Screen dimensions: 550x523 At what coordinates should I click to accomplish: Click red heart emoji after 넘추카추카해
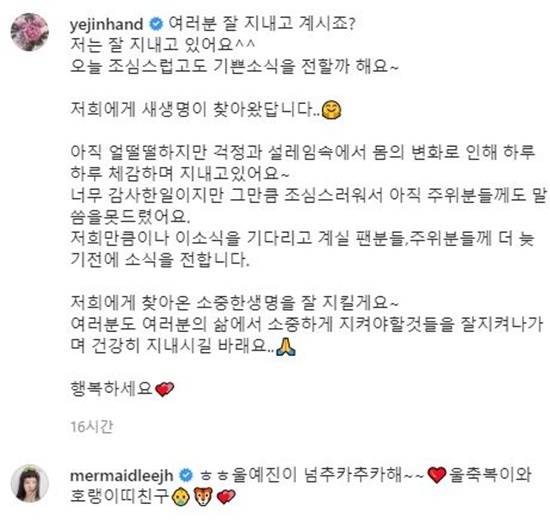click(x=437, y=476)
